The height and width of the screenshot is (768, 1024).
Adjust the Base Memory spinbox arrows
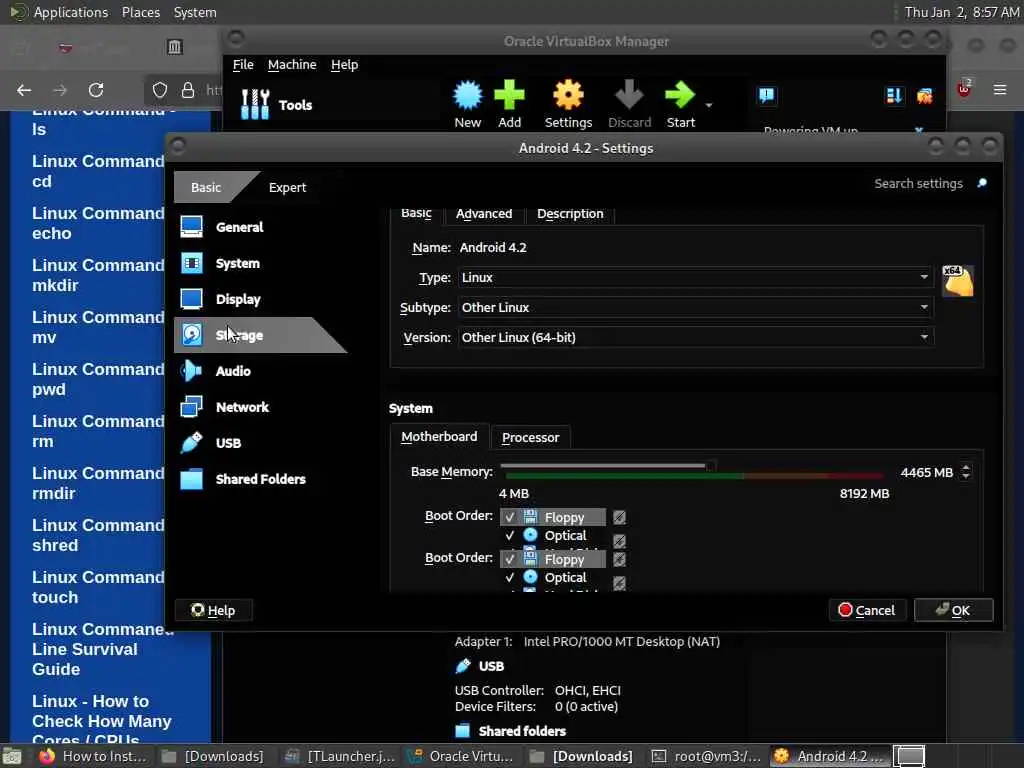966,472
